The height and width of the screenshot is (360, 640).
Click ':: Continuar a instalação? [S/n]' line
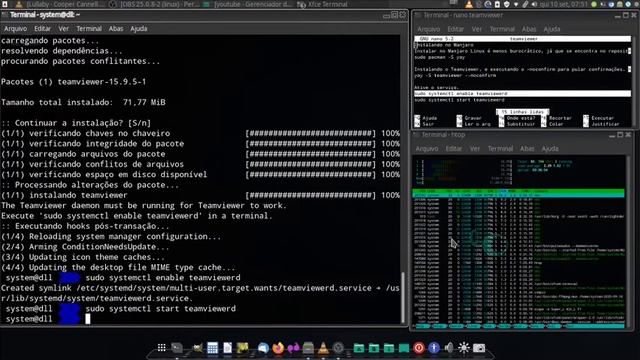pos(76,123)
